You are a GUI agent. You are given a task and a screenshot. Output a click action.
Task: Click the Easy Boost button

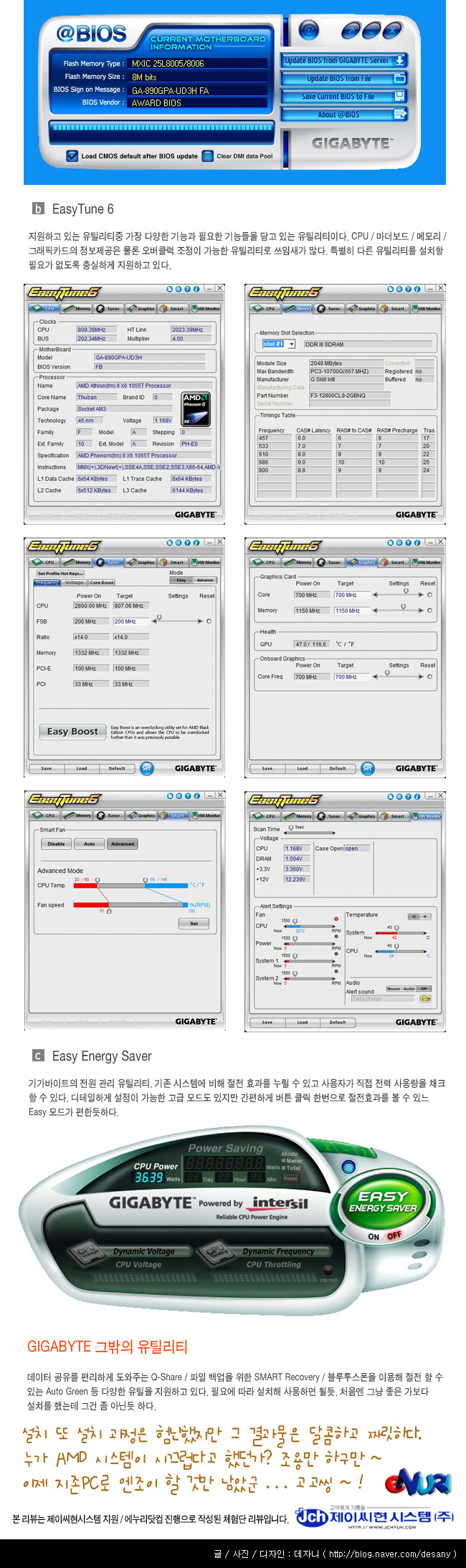[x=72, y=732]
